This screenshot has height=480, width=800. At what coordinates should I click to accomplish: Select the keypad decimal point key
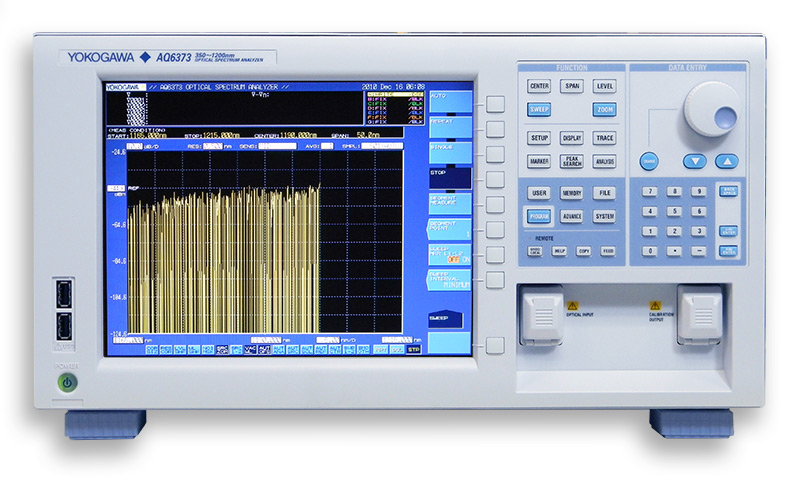674,251
